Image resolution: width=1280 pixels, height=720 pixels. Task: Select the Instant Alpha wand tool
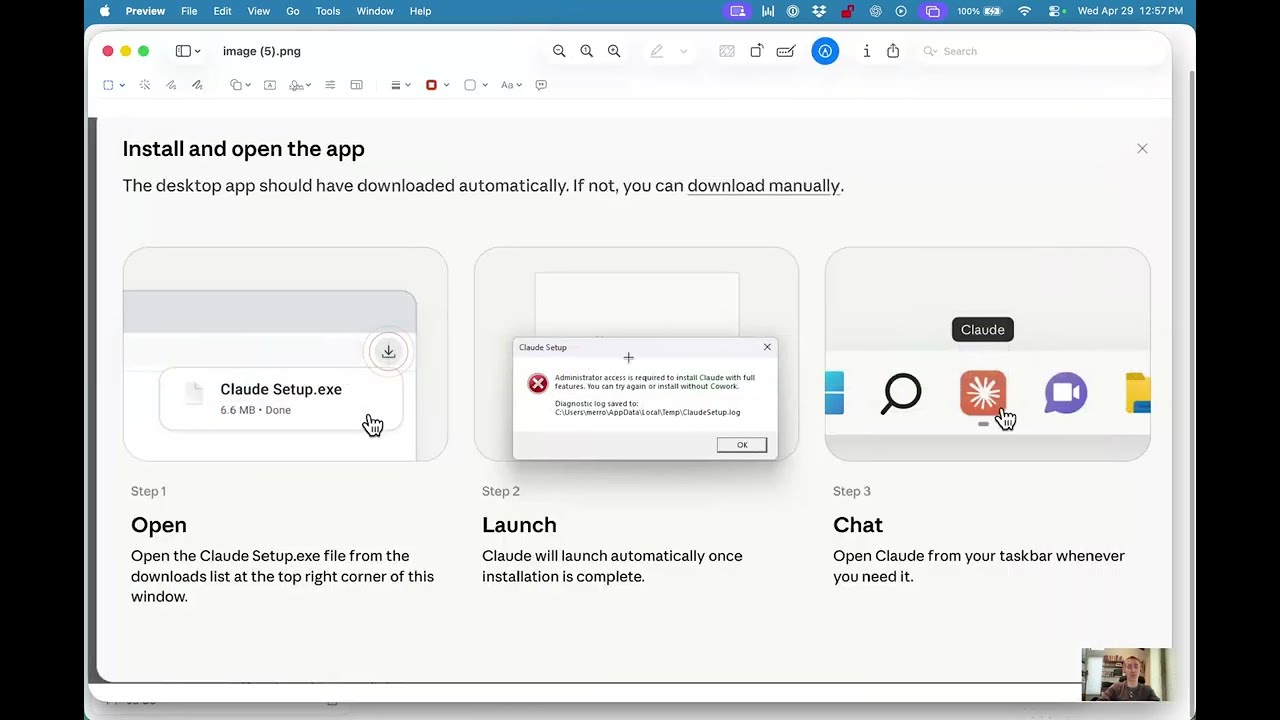point(145,85)
